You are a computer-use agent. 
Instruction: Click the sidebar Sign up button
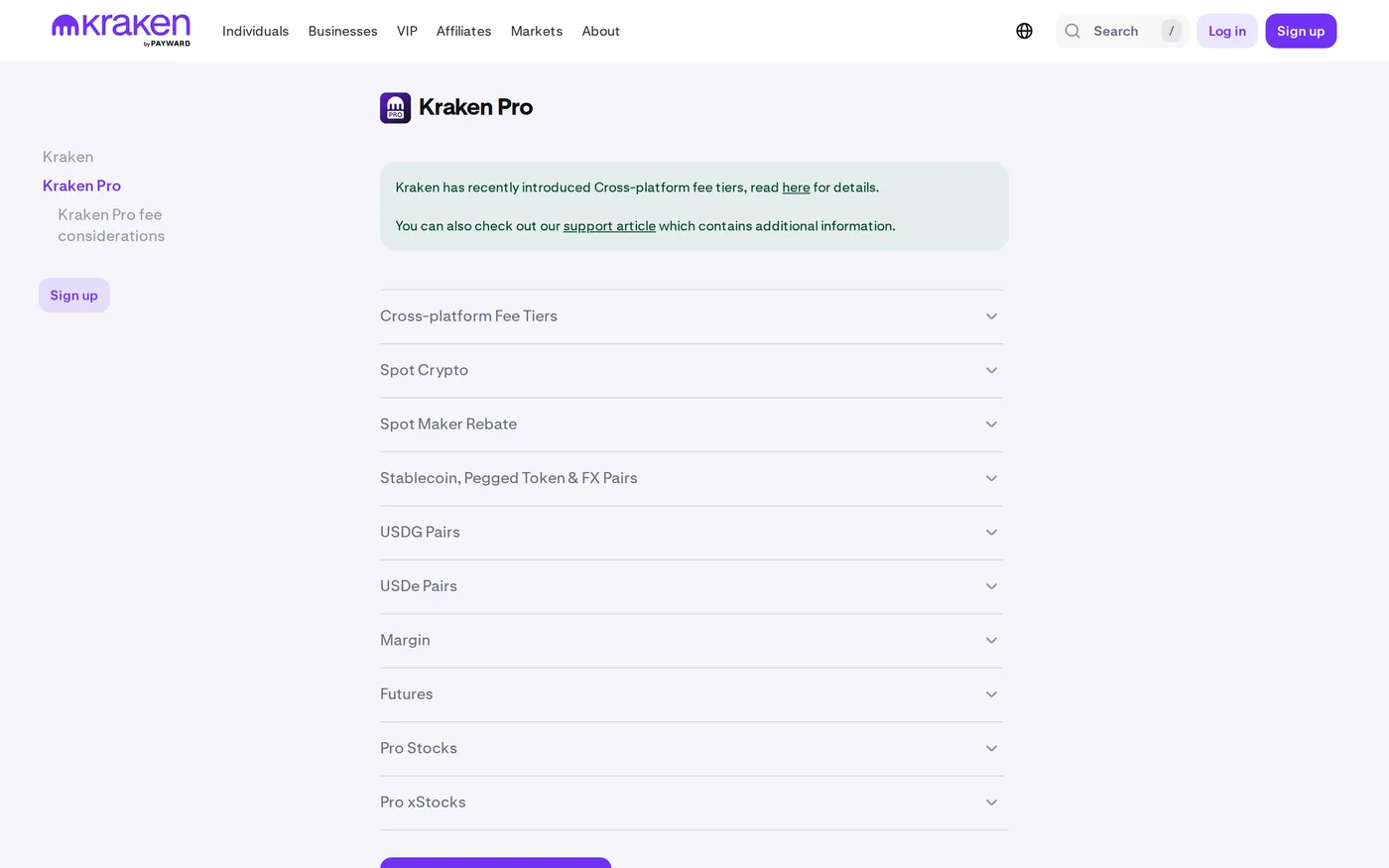(x=74, y=295)
